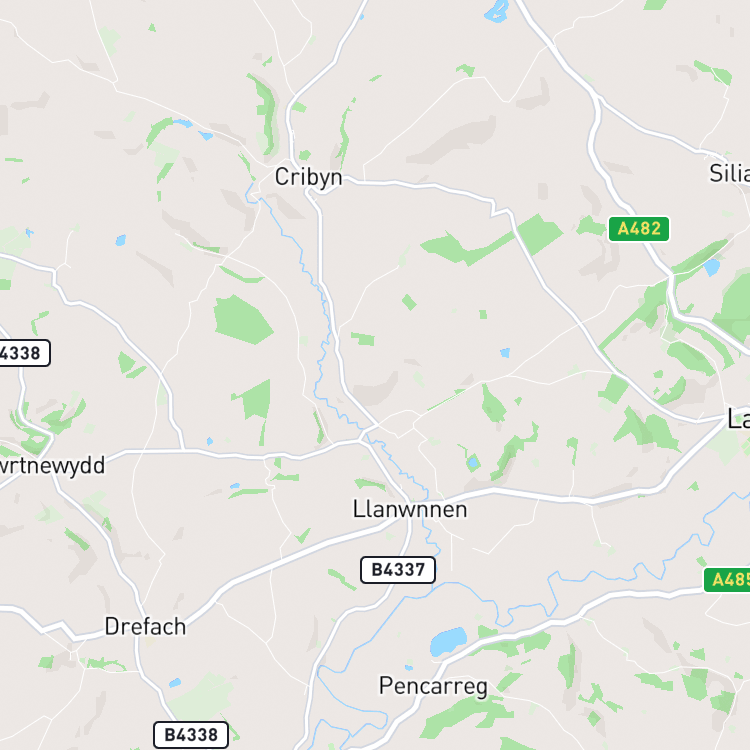Select the Pencarreg village label
This screenshot has width=750, height=750.
[x=433, y=687]
